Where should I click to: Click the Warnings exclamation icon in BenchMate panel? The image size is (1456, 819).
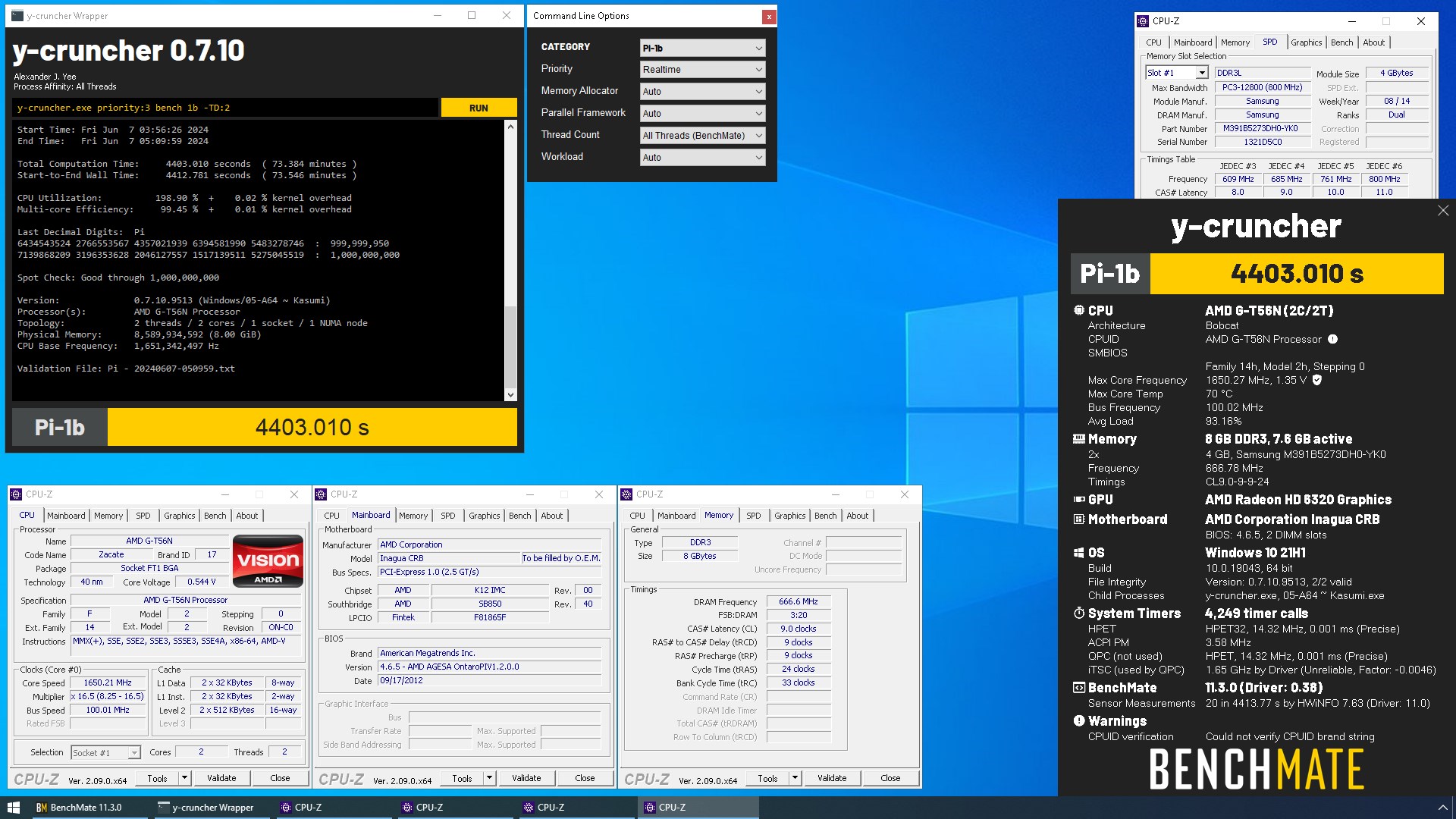click(x=1079, y=721)
